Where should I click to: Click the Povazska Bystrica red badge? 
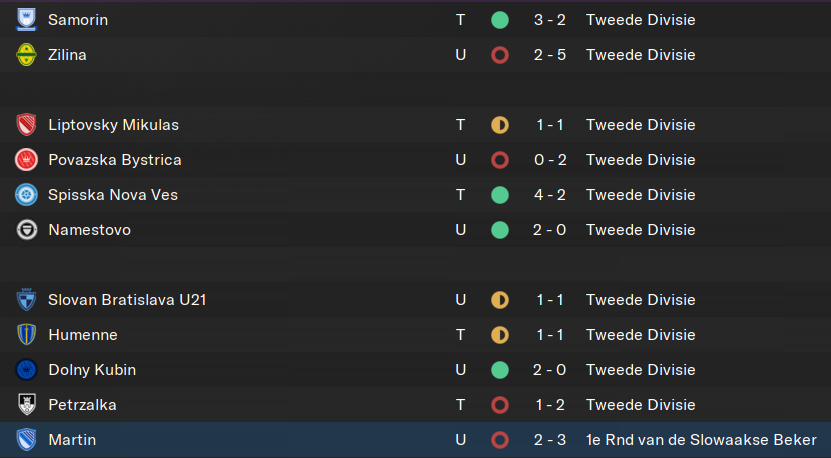(x=26, y=160)
